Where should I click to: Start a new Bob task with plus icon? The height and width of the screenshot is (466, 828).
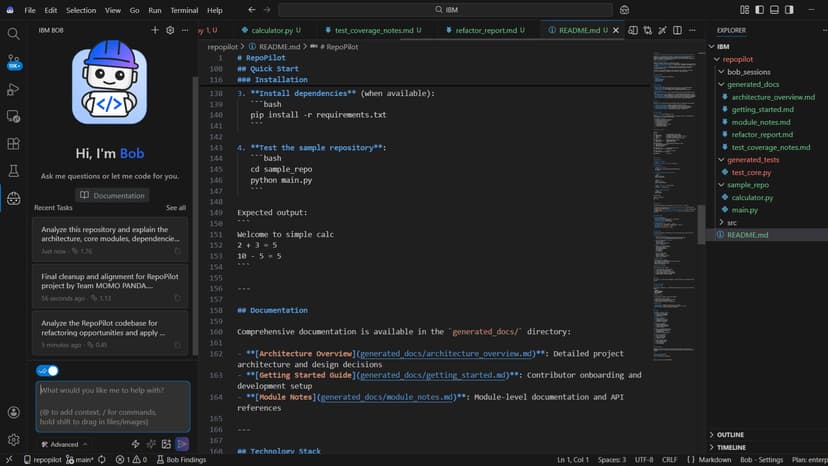click(155, 30)
